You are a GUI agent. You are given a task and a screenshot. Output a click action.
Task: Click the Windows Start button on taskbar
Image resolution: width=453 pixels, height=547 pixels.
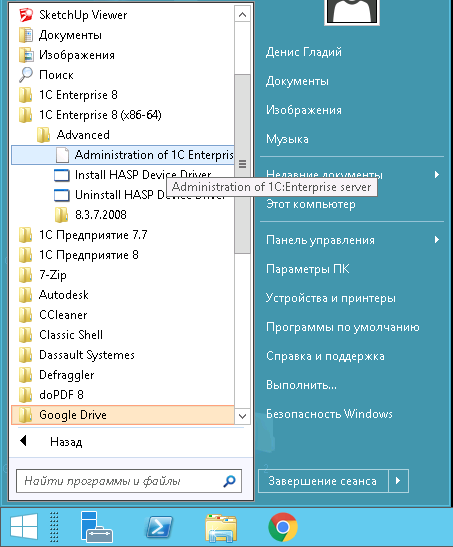pyautogui.click(x=24, y=526)
